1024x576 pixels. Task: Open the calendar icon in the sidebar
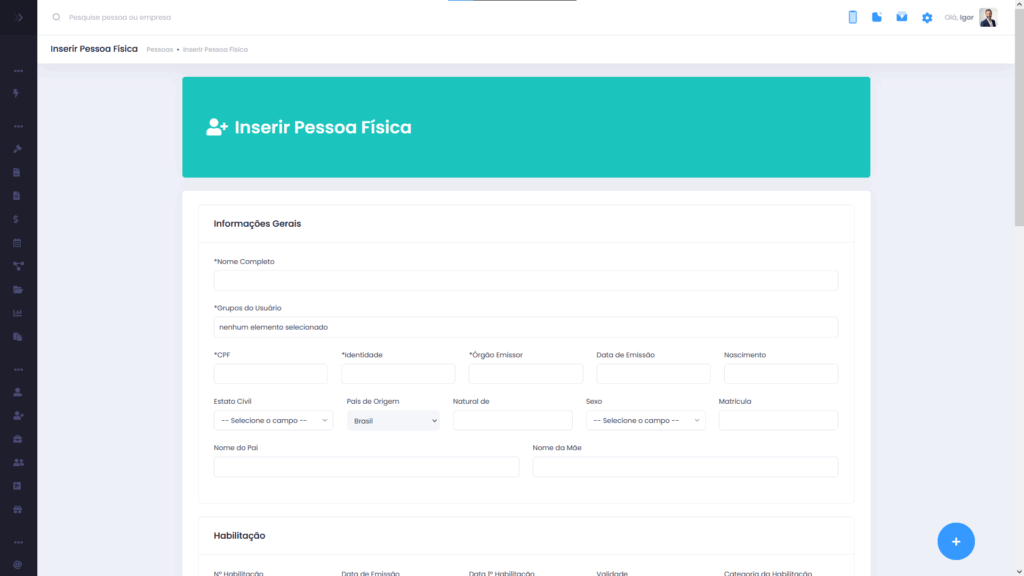click(17, 243)
